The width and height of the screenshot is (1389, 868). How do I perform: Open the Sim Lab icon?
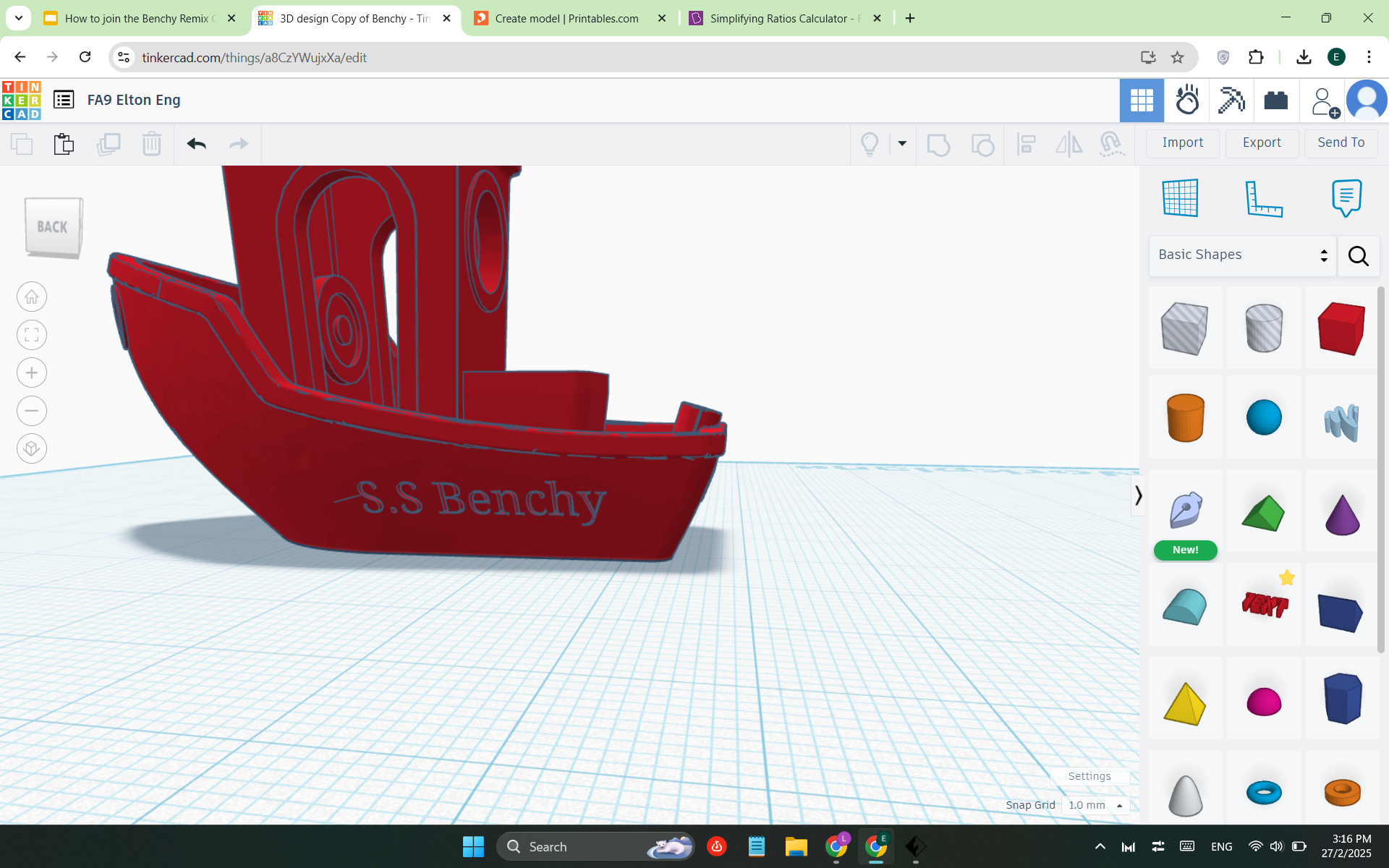pos(1186,101)
